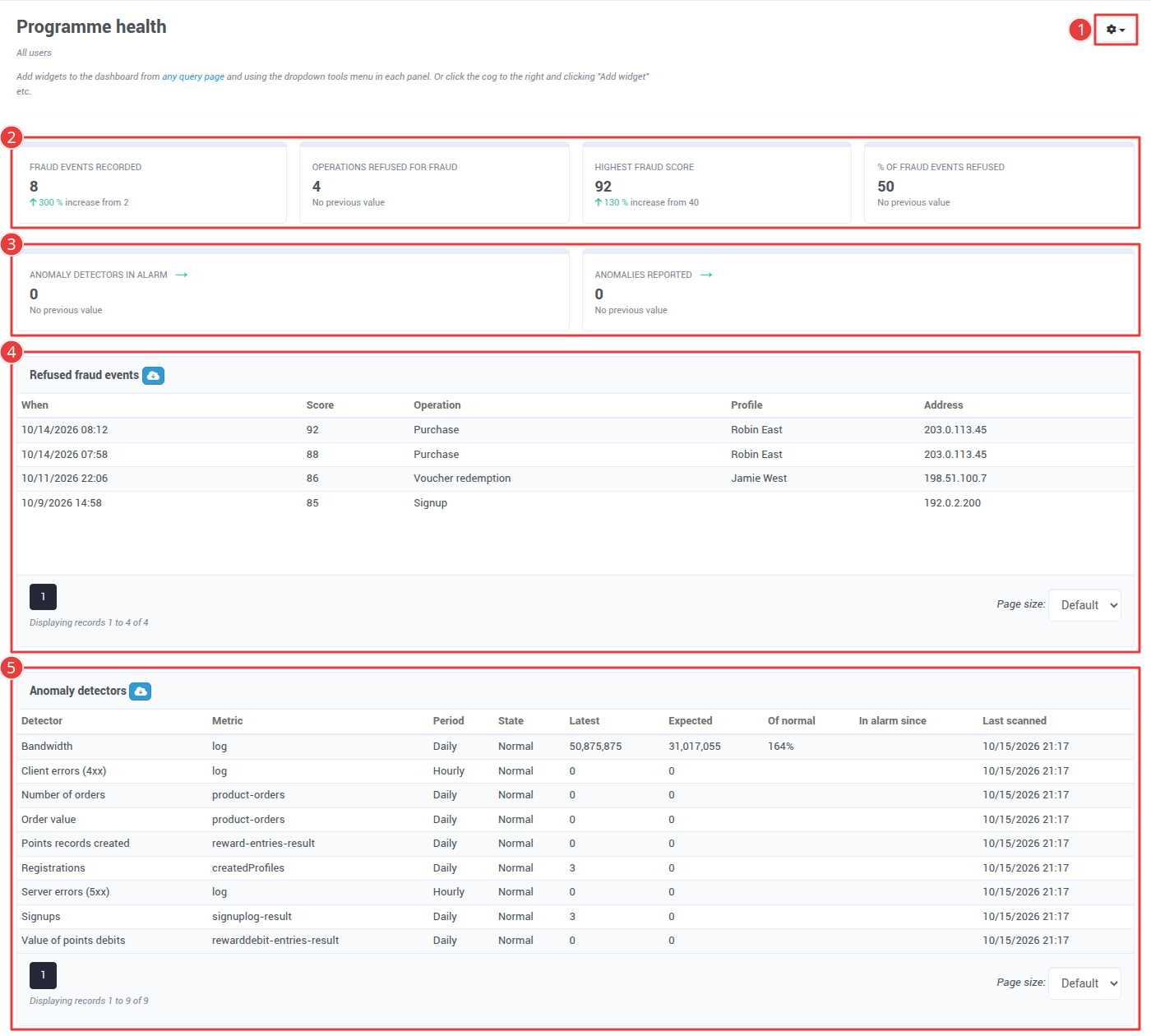Select the '164%' of normal value

(781, 747)
